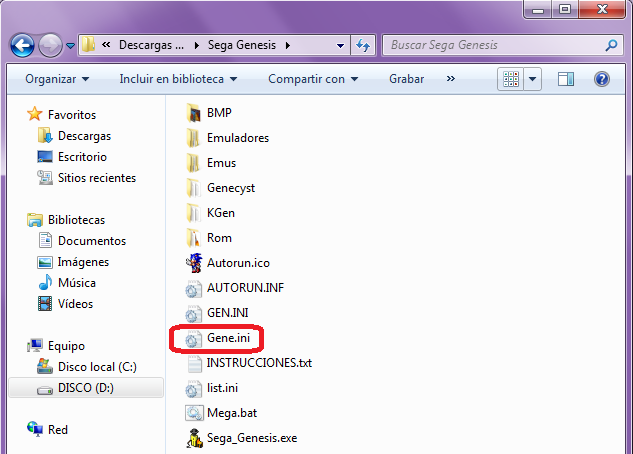Open the Incluir en biblioteca menu
The width and height of the screenshot is (633, 454).
tap(178, 79)
